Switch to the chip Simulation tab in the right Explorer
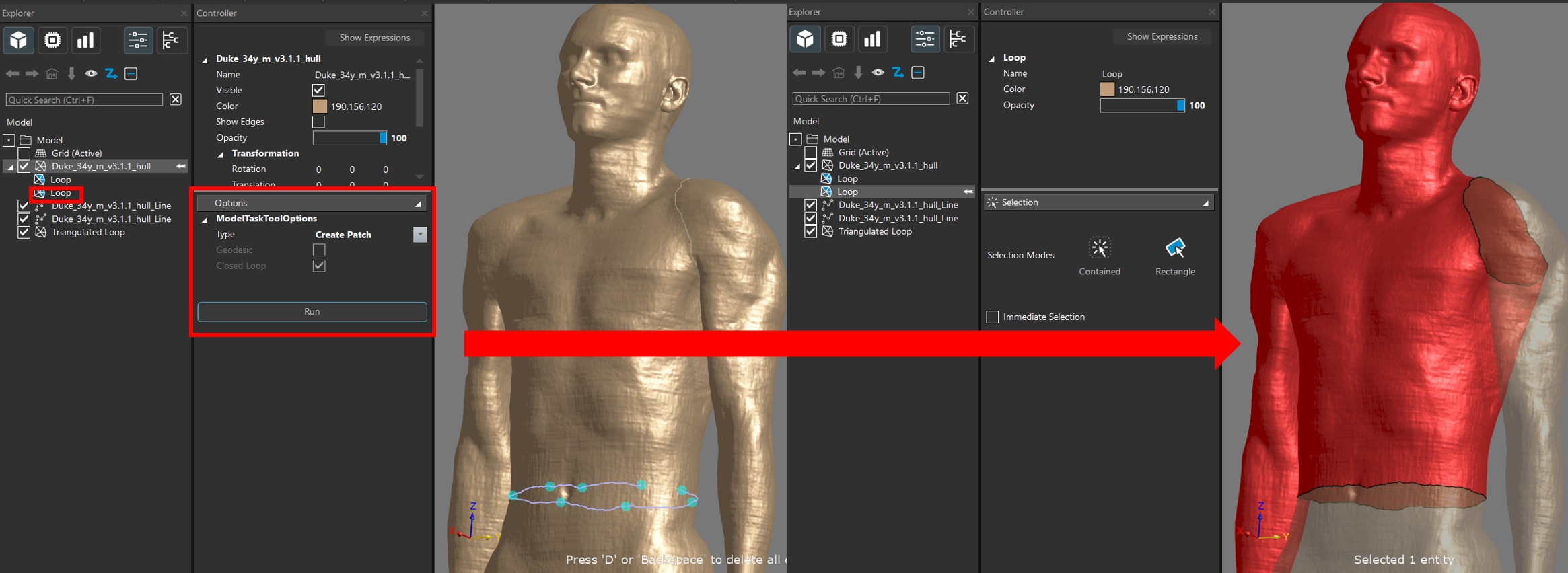This screenshot has height=573, width=1568. click(839, 39)
